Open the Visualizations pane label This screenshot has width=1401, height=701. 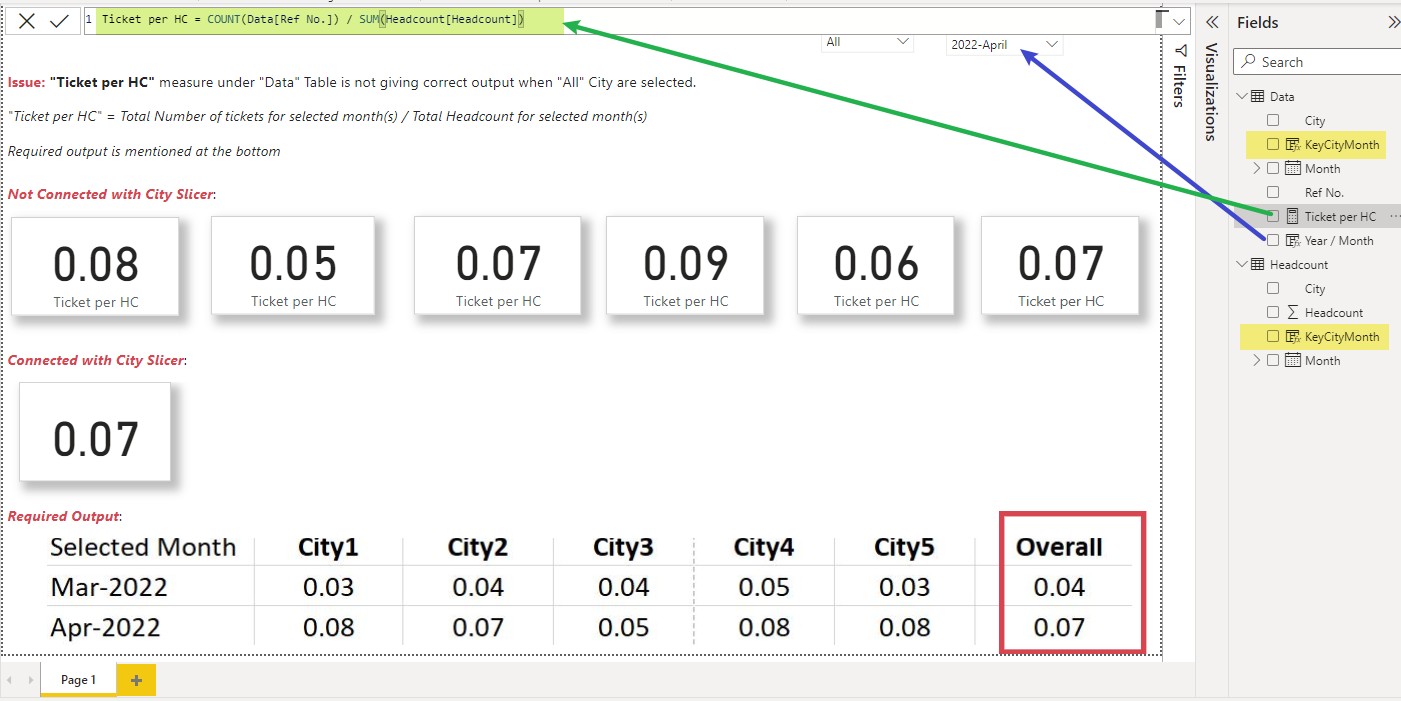[1211, 91]
